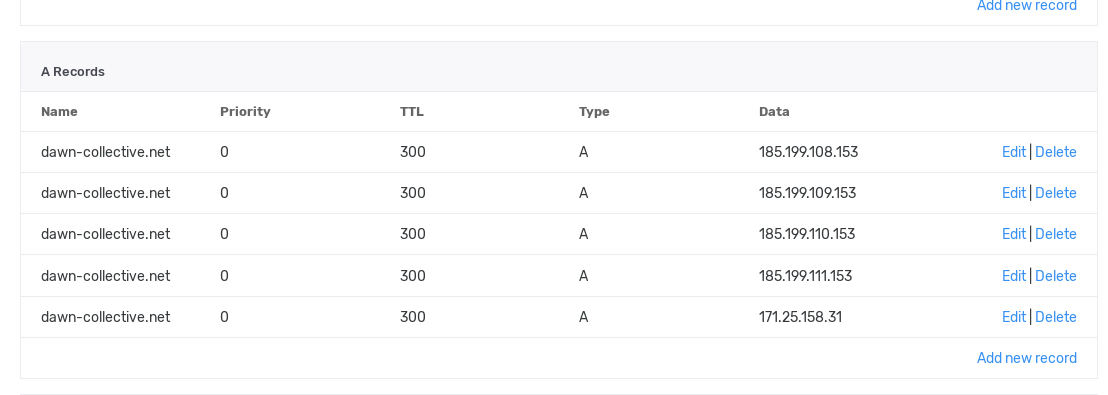
Task: Click the 171.25.158.31 data value
Action: [x=801, y=317]
